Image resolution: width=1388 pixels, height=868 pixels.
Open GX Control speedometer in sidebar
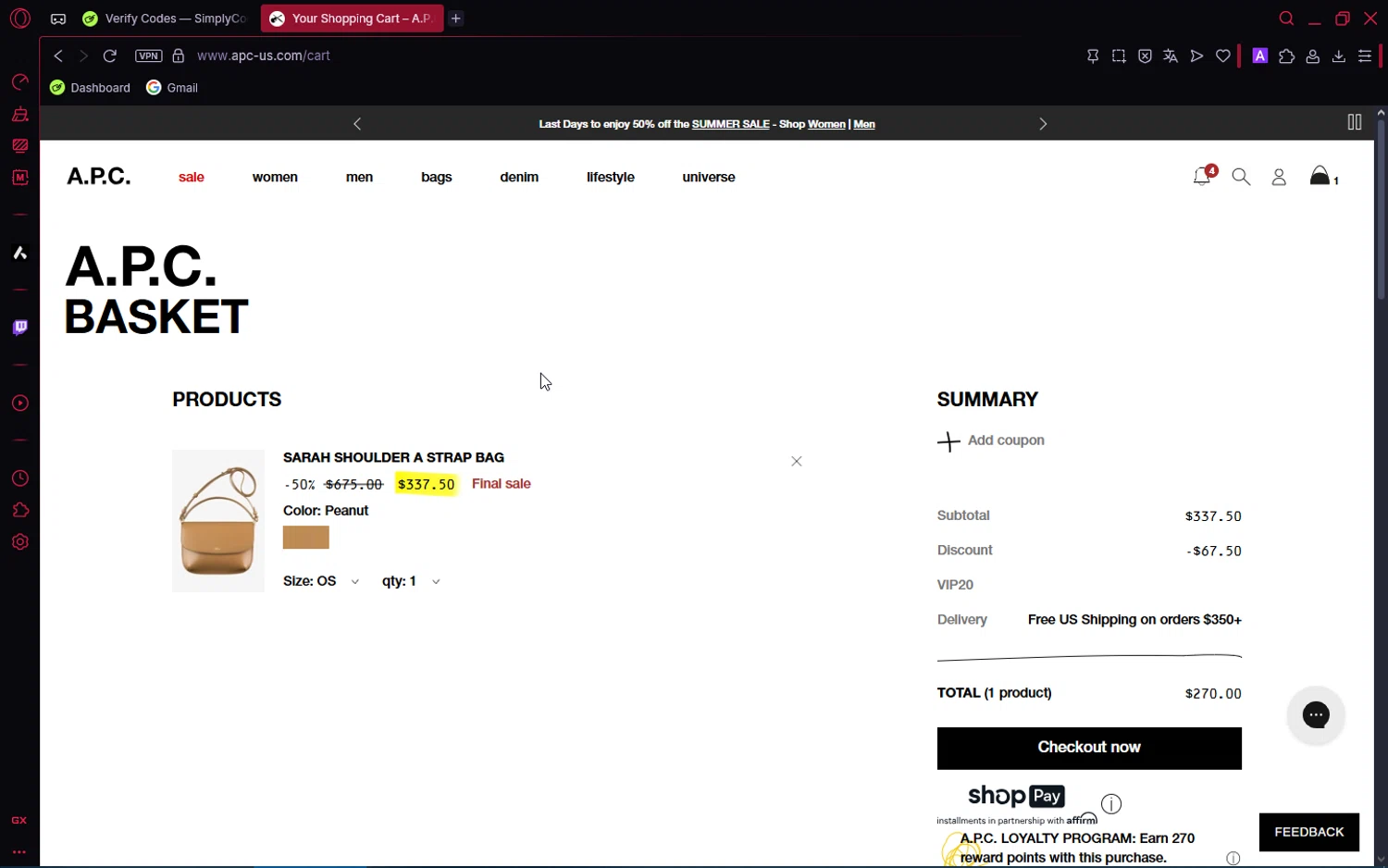(19, 82)
